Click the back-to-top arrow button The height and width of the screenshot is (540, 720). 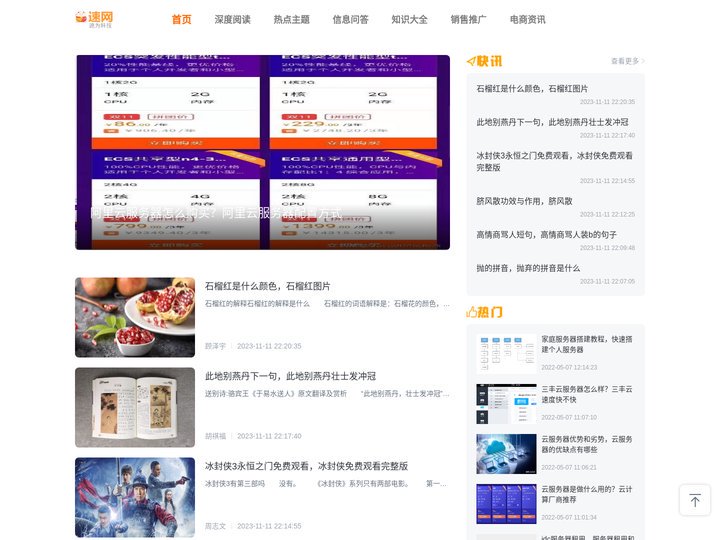click(695, 500)
